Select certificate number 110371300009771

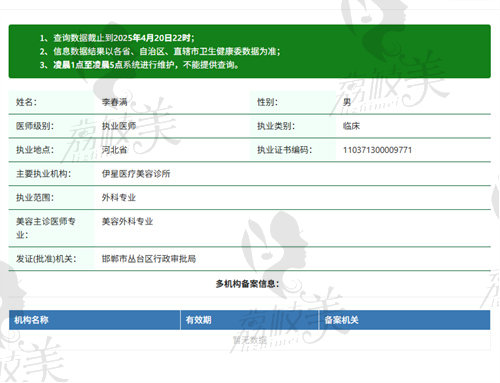[x=377, y=150]
